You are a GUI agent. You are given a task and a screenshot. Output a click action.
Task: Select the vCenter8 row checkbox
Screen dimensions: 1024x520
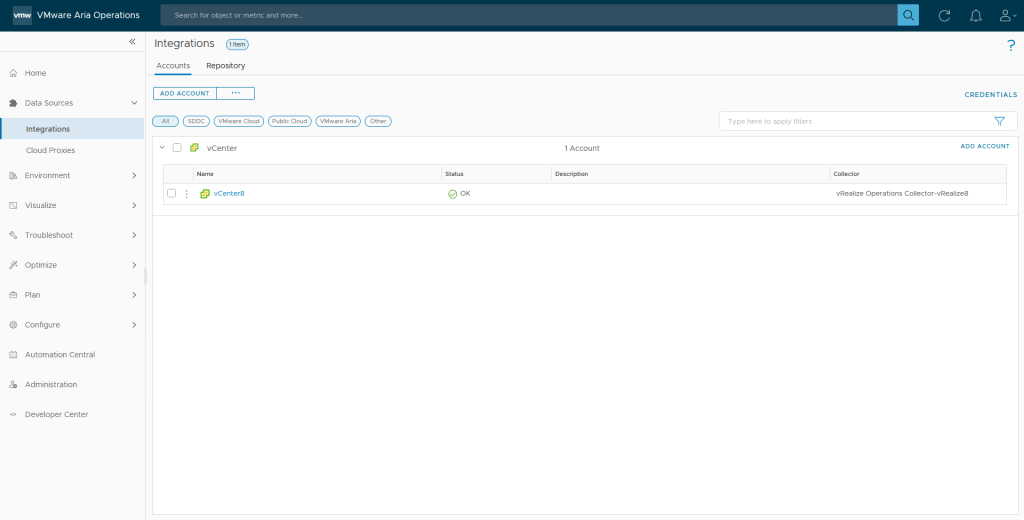pos(172,193)
